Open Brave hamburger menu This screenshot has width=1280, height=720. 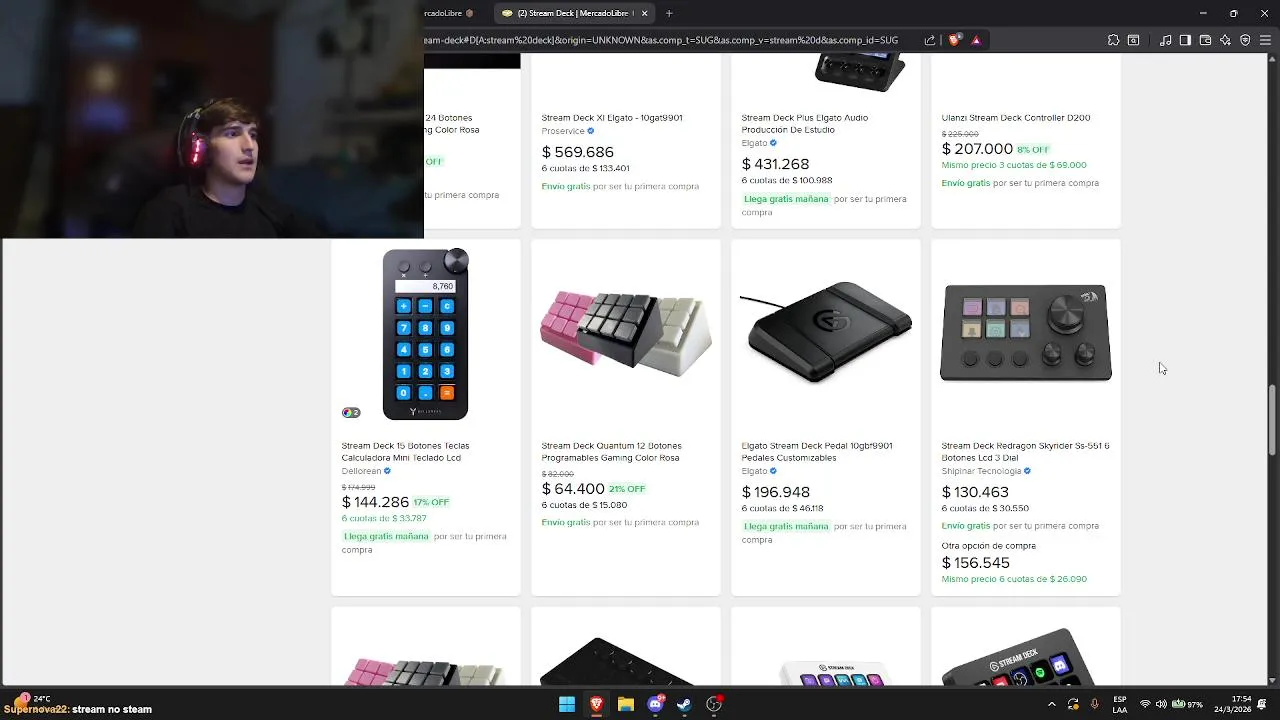[x=1265, y=40]
